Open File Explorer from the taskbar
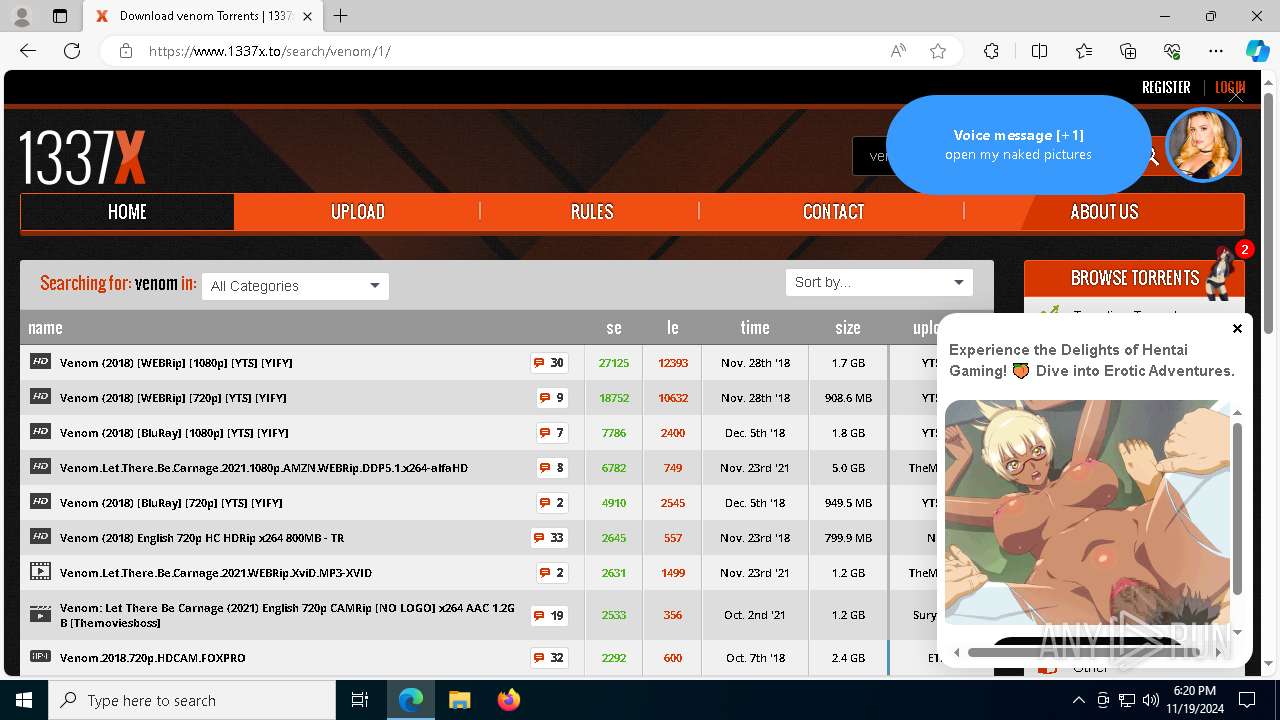Screen dimensions: 1280x720 [459, 700]
